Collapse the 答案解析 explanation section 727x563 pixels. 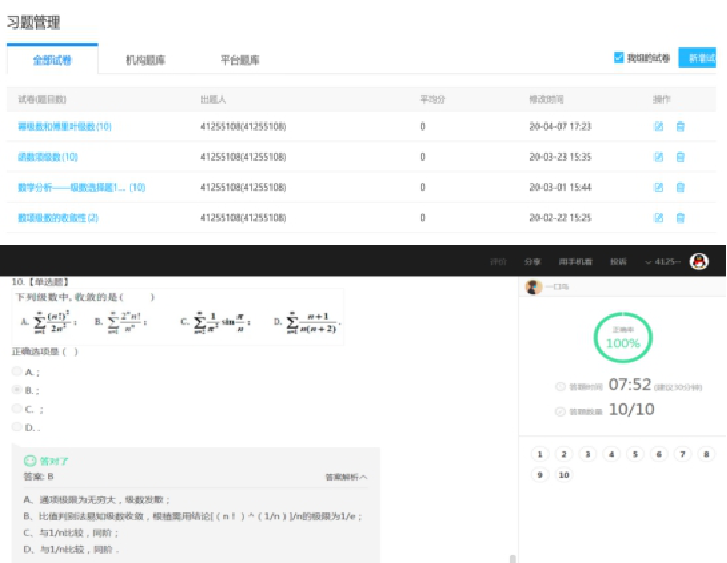tap(345, 478)
